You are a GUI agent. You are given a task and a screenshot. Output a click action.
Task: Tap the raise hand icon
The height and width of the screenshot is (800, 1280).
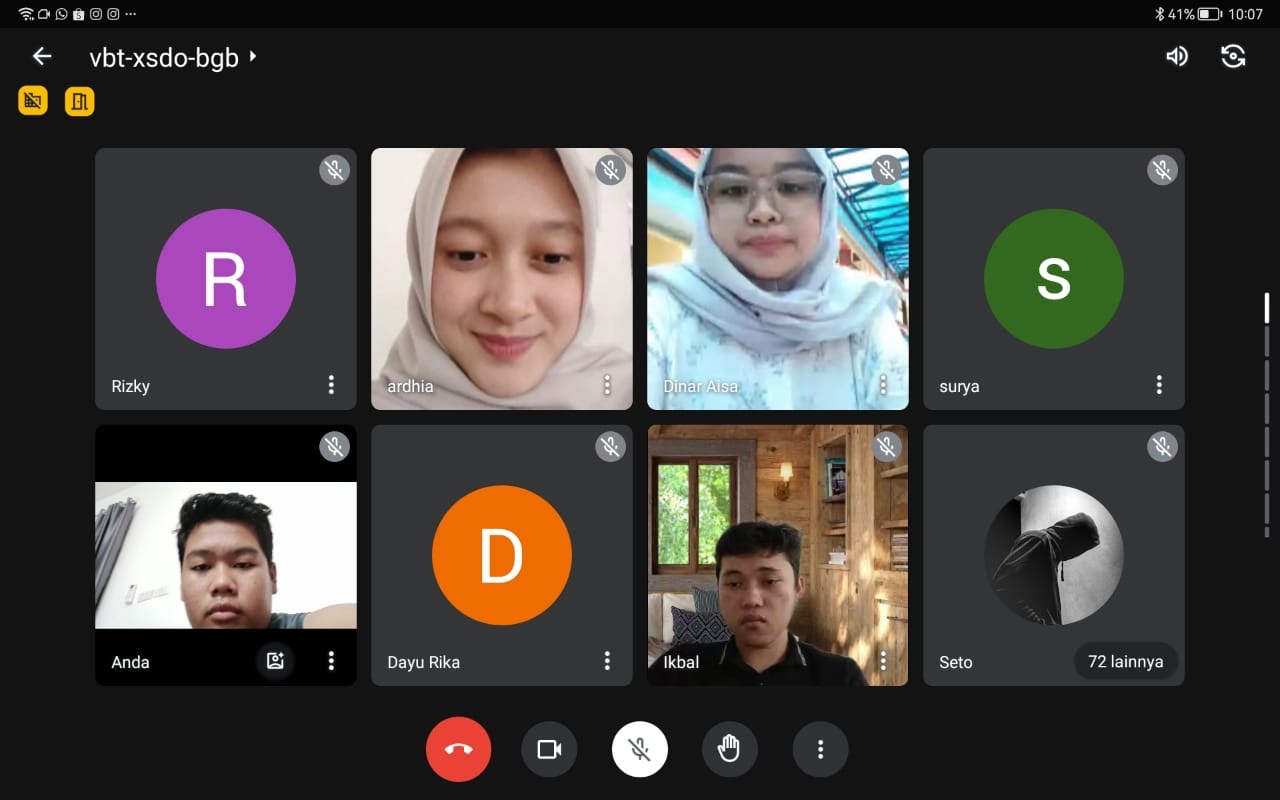(729, 749)
